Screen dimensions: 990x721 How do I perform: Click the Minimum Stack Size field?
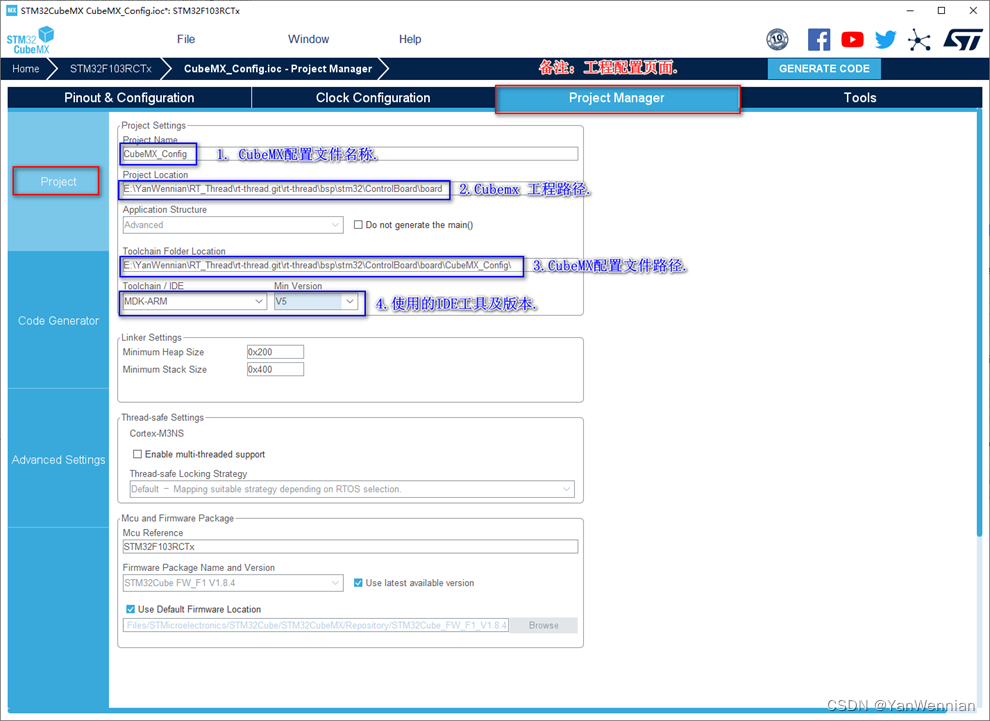[x=275, y=369]
